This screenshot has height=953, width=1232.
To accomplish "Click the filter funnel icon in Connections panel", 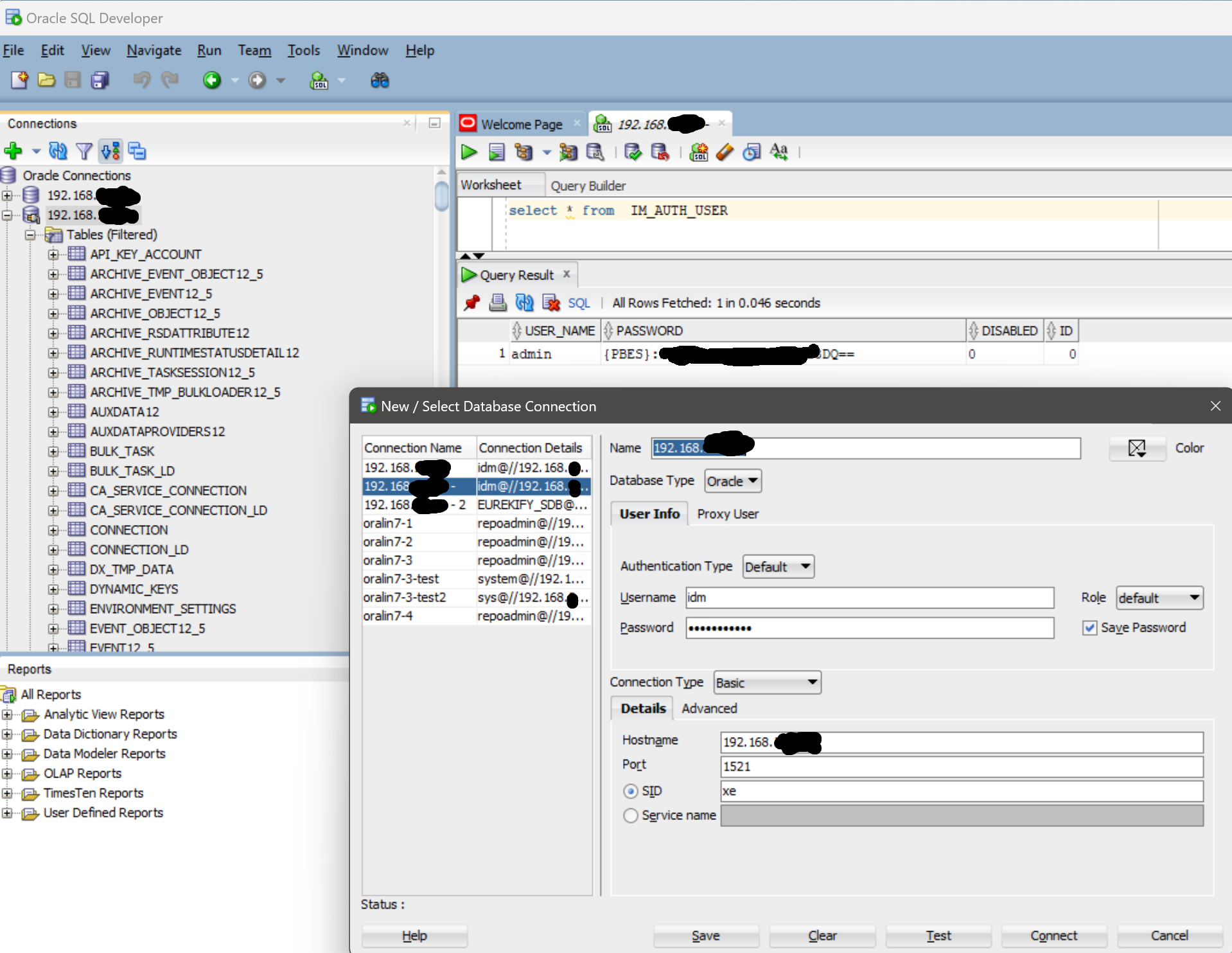I will click(84, 151).
